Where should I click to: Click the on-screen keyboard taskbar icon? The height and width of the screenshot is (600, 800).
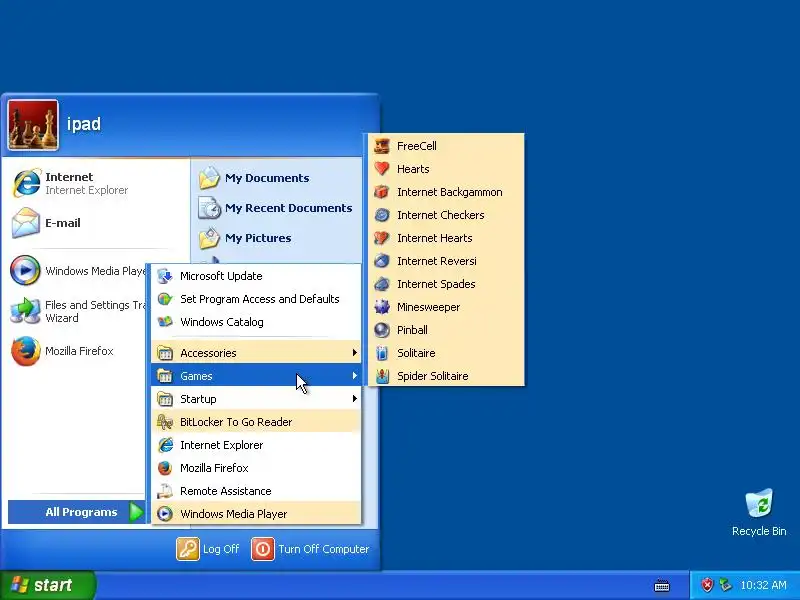[662, 585]
